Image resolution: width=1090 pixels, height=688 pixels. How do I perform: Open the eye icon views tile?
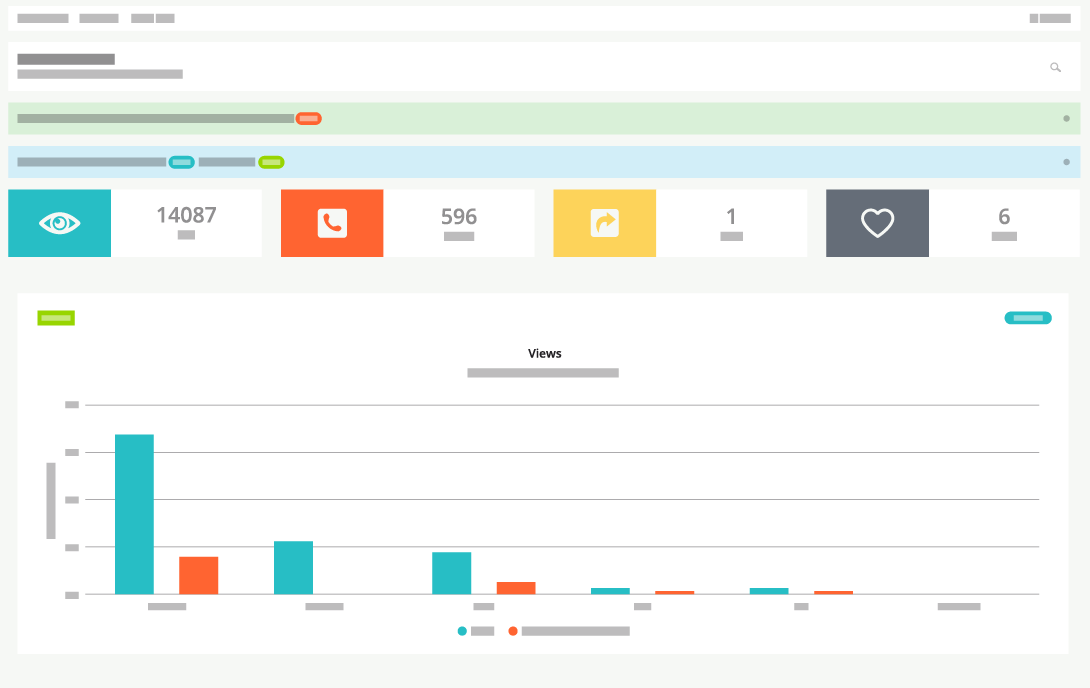(x=60, y=223)
